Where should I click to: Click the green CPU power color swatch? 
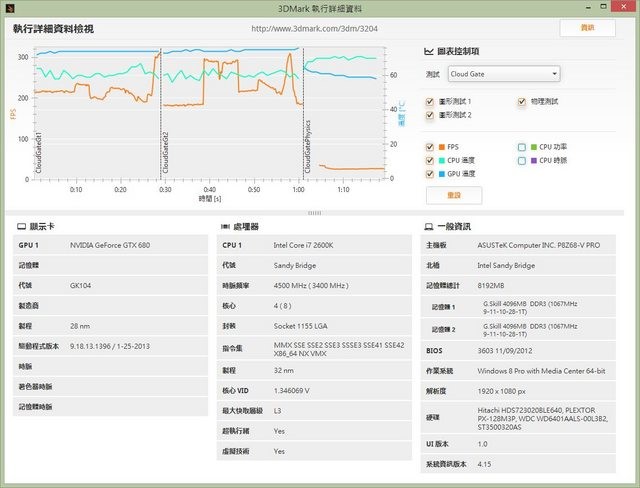pyautogui.click(x=533, y=147)
